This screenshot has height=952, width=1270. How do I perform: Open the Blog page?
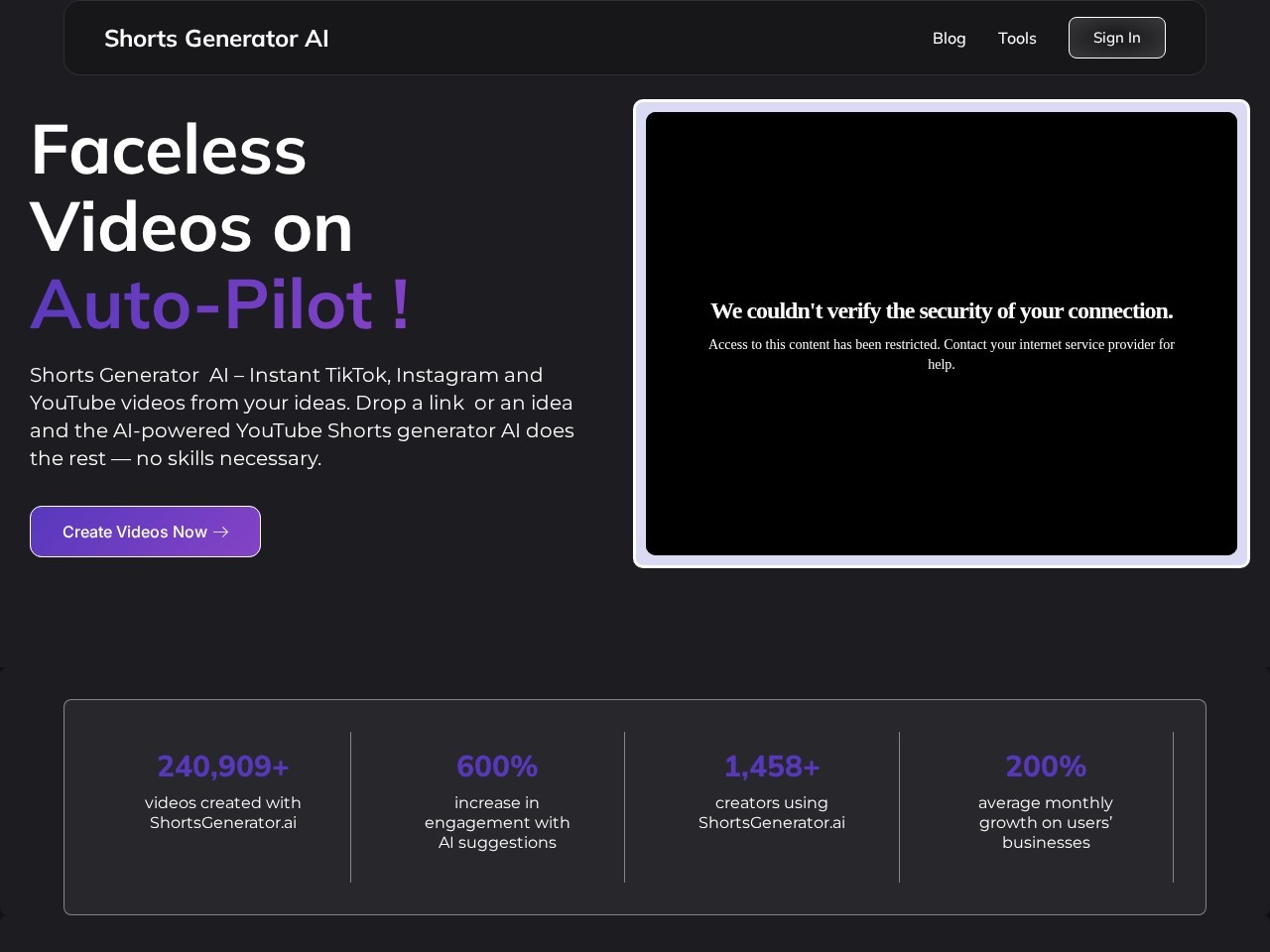point(949,38)
